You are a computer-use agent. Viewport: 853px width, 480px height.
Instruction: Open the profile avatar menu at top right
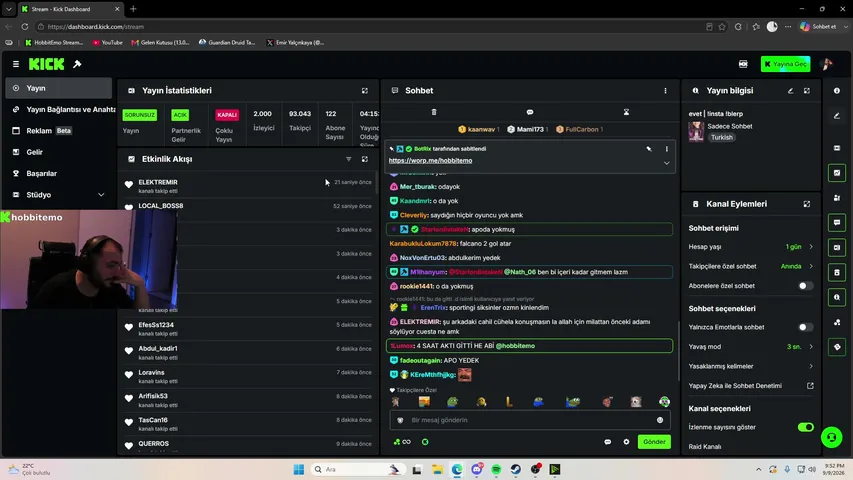[826, 64]
